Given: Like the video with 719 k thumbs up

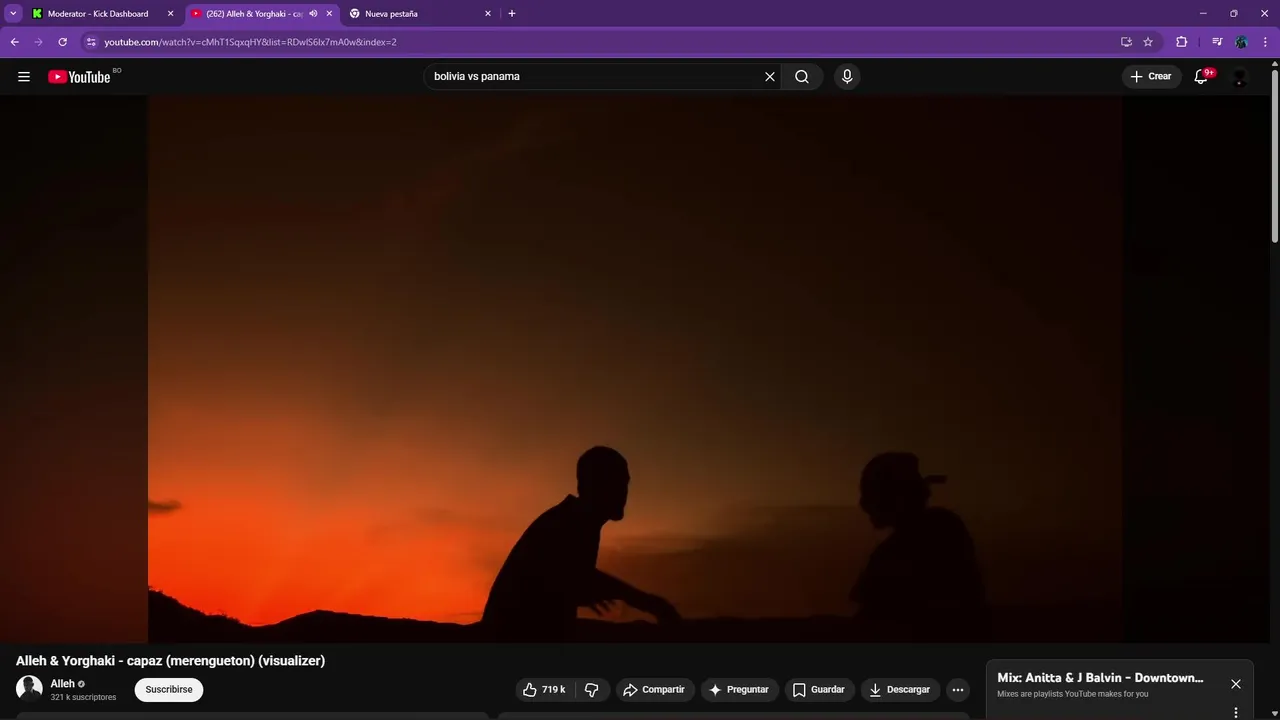Looking at the screenshot, I should pos(544,690).
